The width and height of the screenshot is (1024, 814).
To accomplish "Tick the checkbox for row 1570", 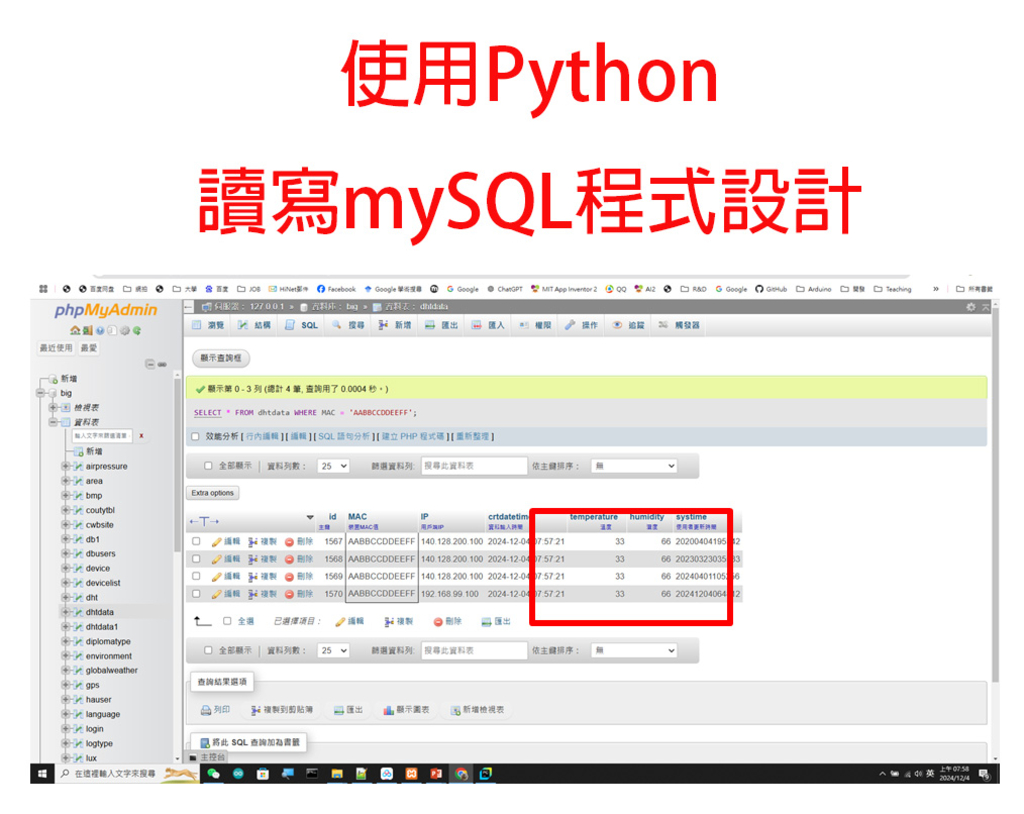I will 197,594.
